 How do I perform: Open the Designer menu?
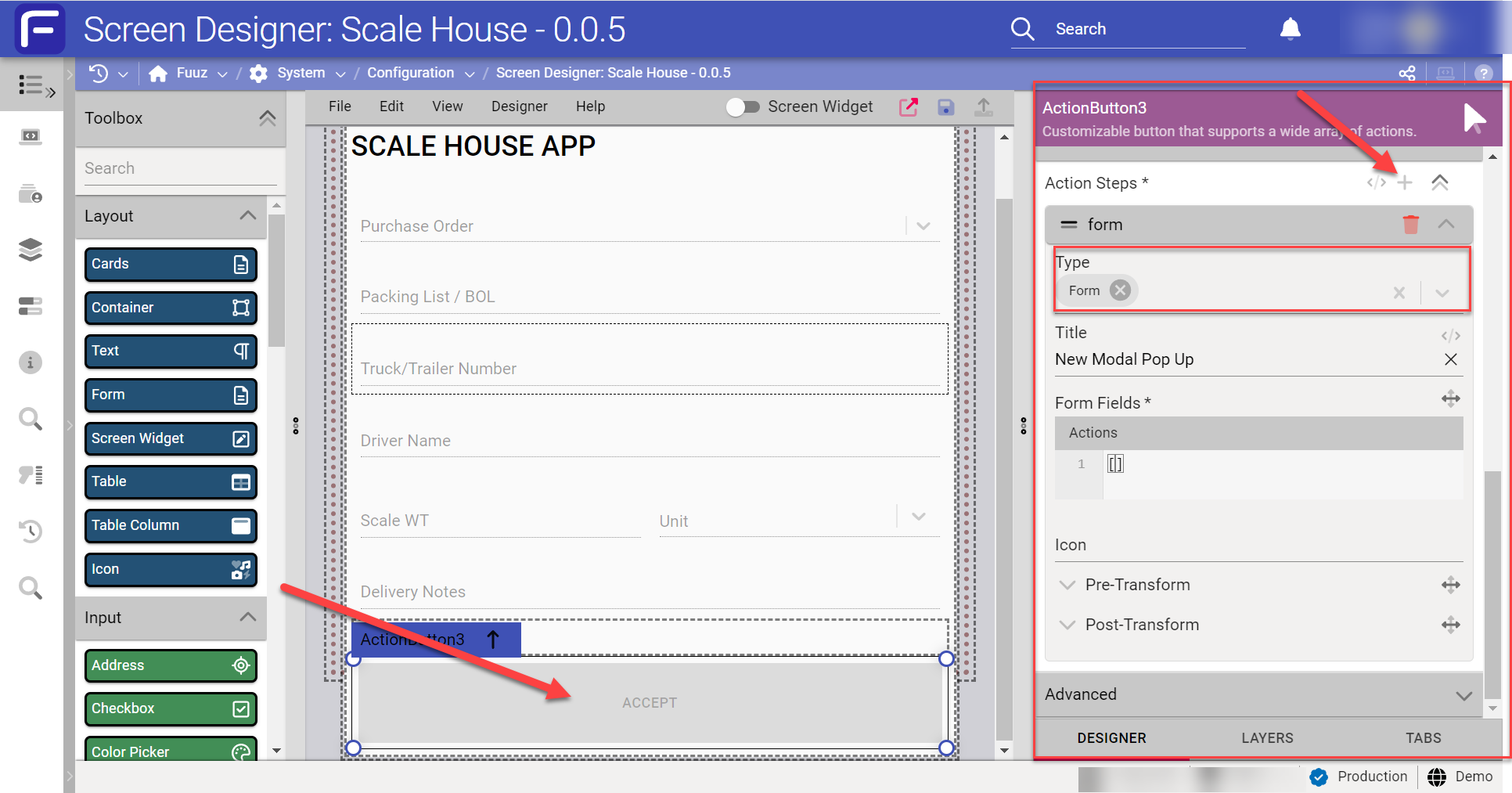pos(520,106)
